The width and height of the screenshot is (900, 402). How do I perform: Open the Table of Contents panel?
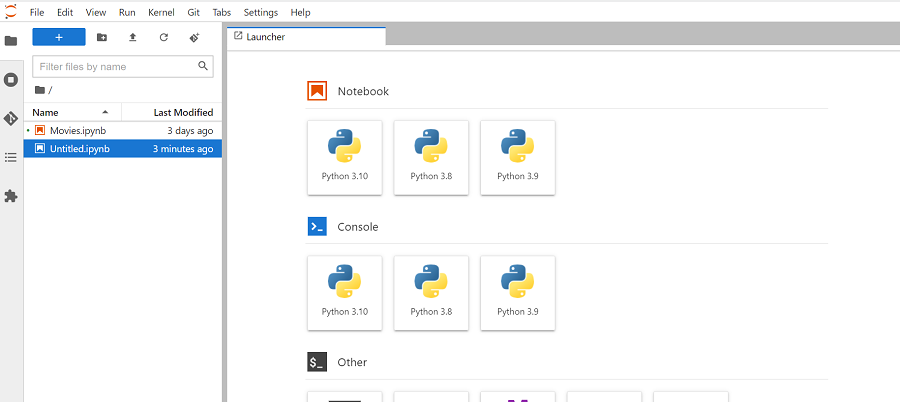click(x=11, y=157)
